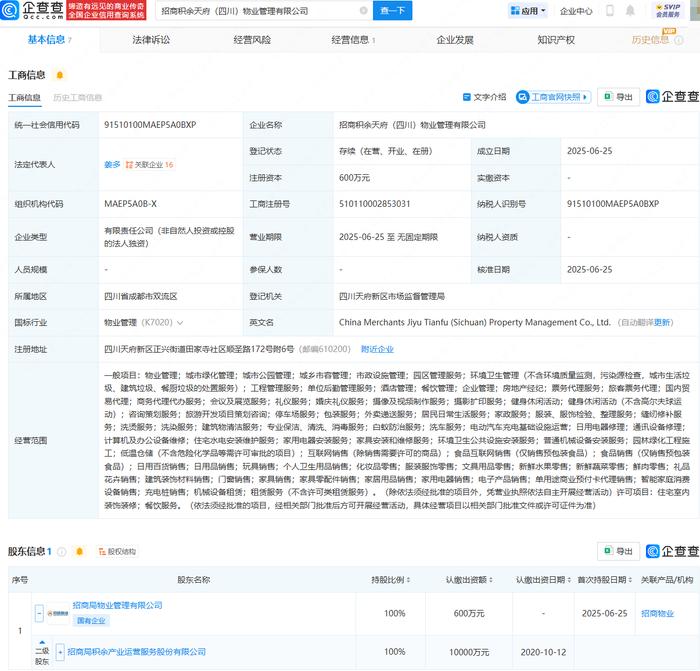Open legal representative 姜多 link
The height and width of the screenshot is (671, 700).
(112, 165)
